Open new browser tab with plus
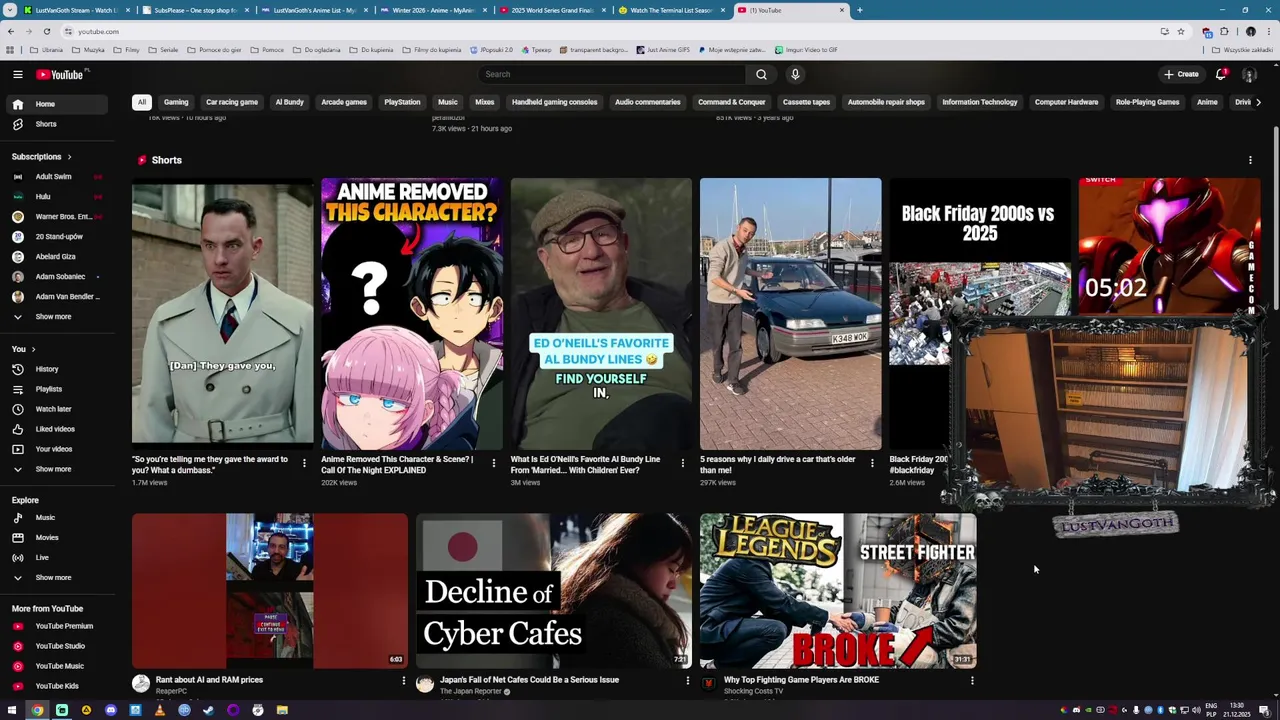The height and width of the screenshot is (720, 1280). 860,10
